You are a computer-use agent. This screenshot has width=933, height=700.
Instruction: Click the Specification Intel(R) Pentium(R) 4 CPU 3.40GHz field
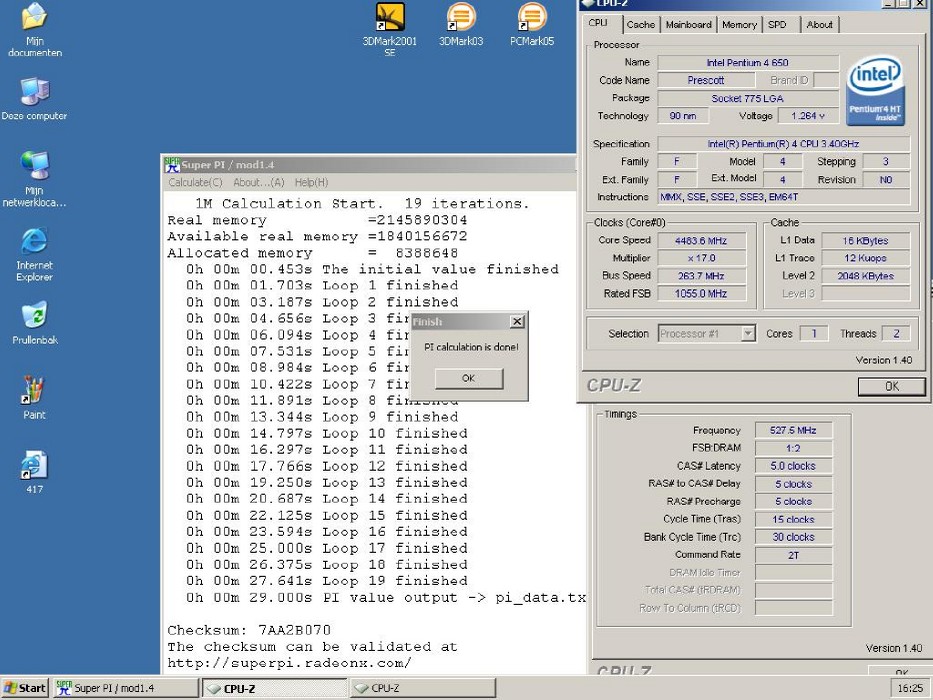pyautogui.click(x=784, y=144)
